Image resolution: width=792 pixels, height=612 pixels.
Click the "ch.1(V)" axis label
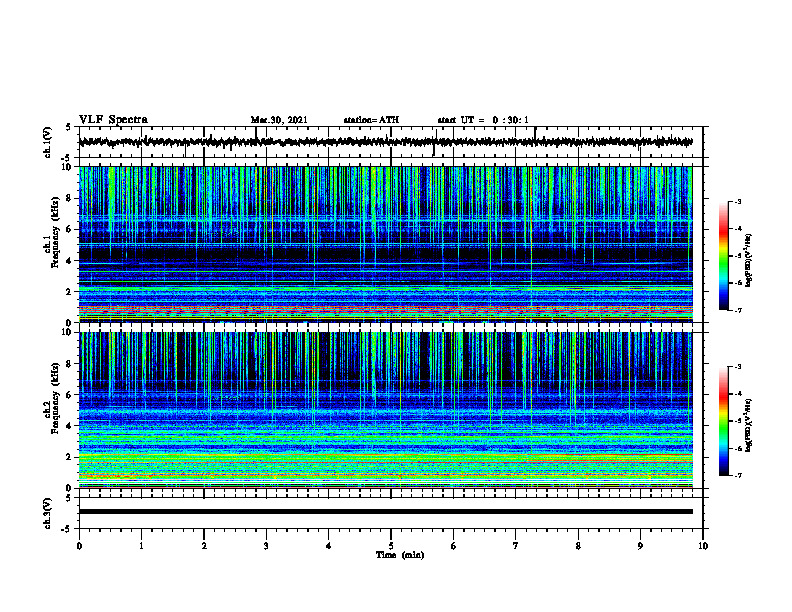pos(48,142)
